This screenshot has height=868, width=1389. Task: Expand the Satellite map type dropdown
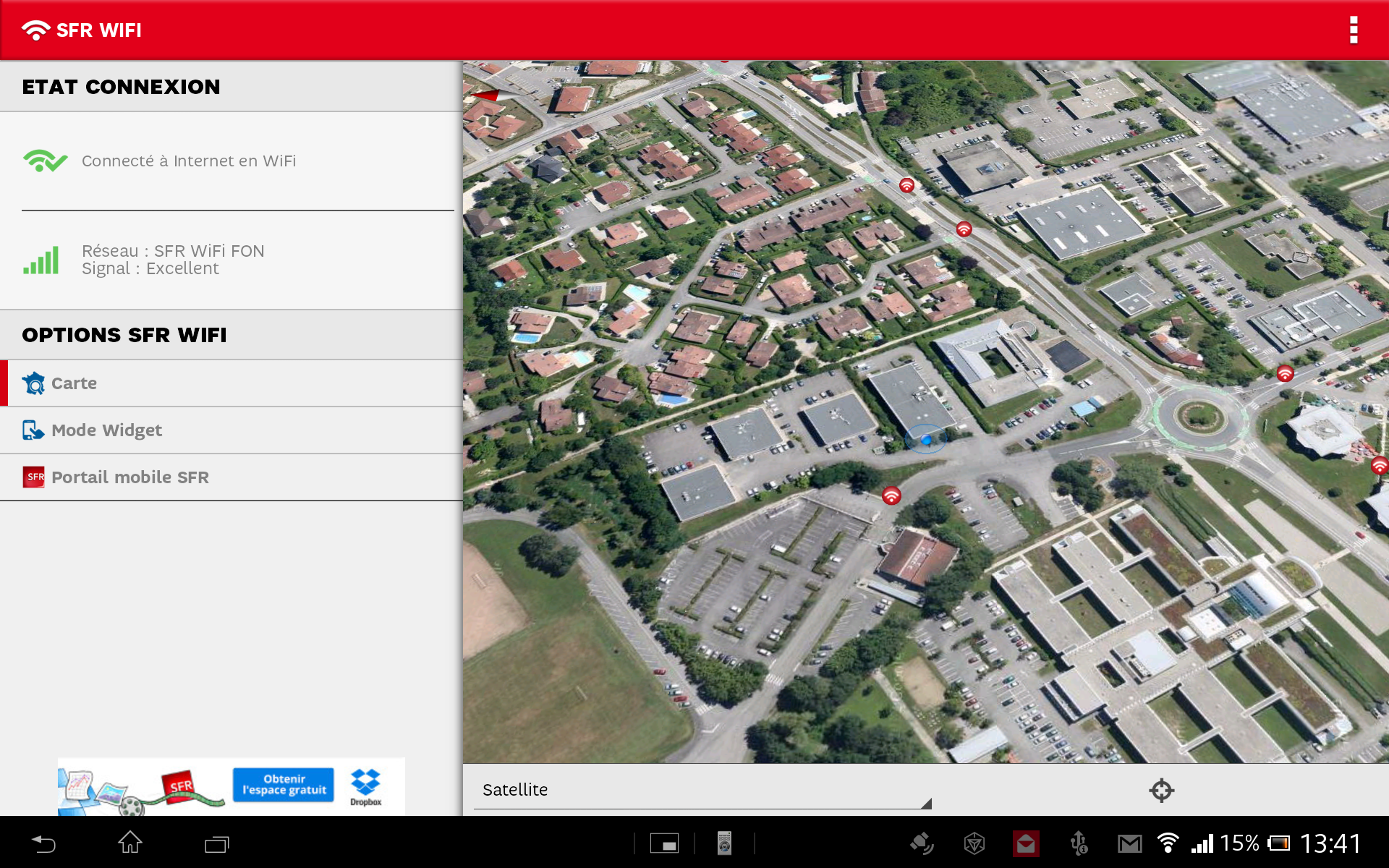[702, 790]
